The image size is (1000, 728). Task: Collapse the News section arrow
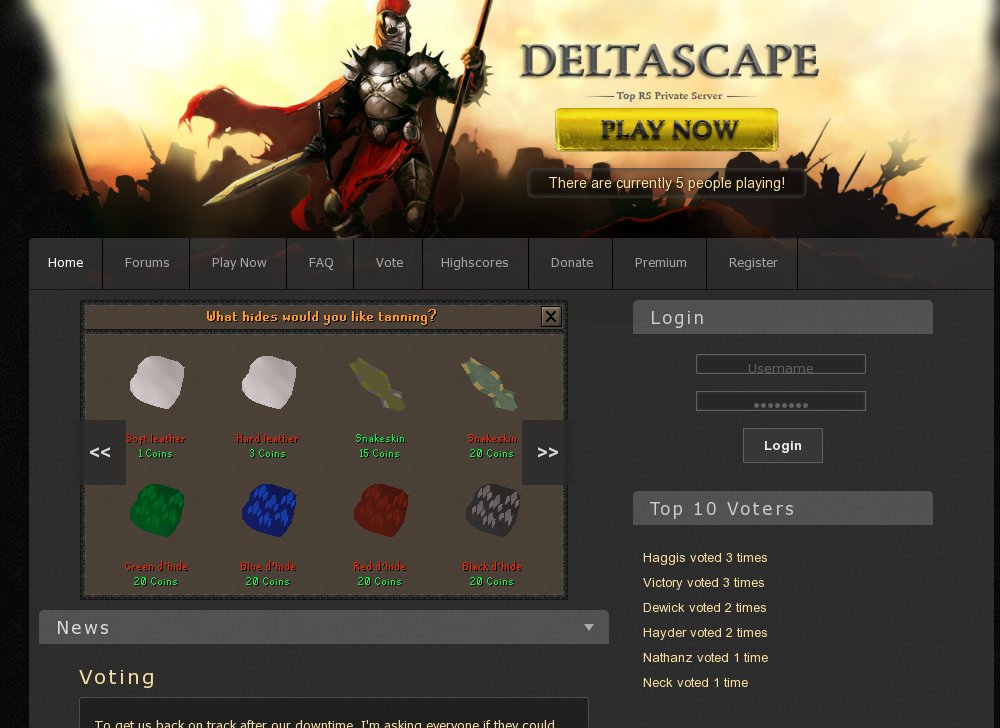tap(589, 627)
